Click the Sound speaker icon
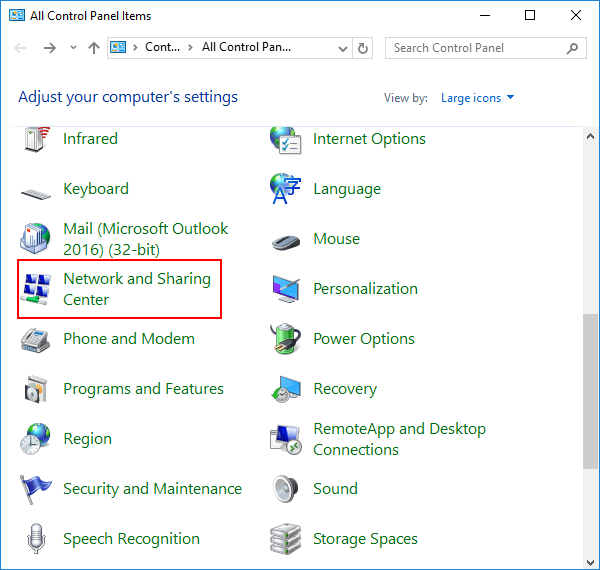The height and width of the screenshot is (570, 600). pos(285,489)
